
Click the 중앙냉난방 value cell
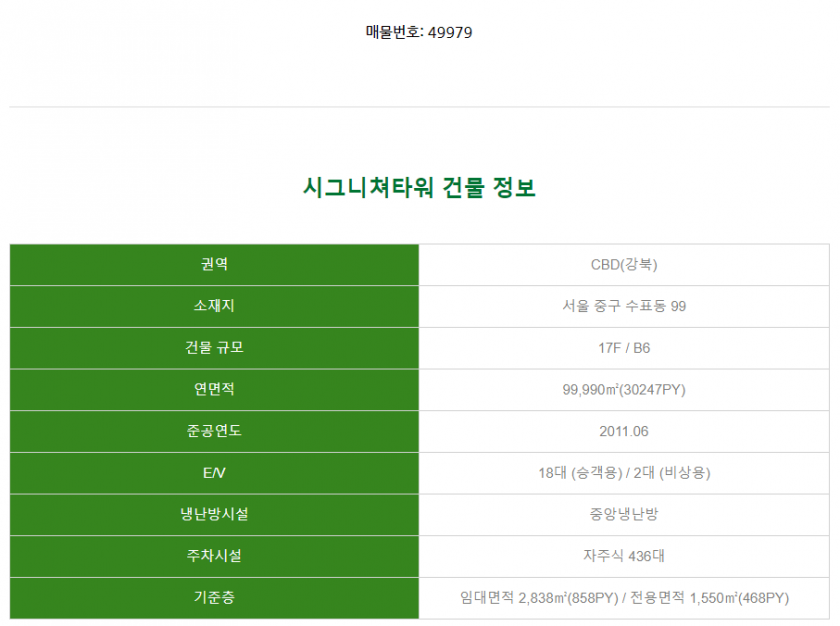tap(624, 514)
